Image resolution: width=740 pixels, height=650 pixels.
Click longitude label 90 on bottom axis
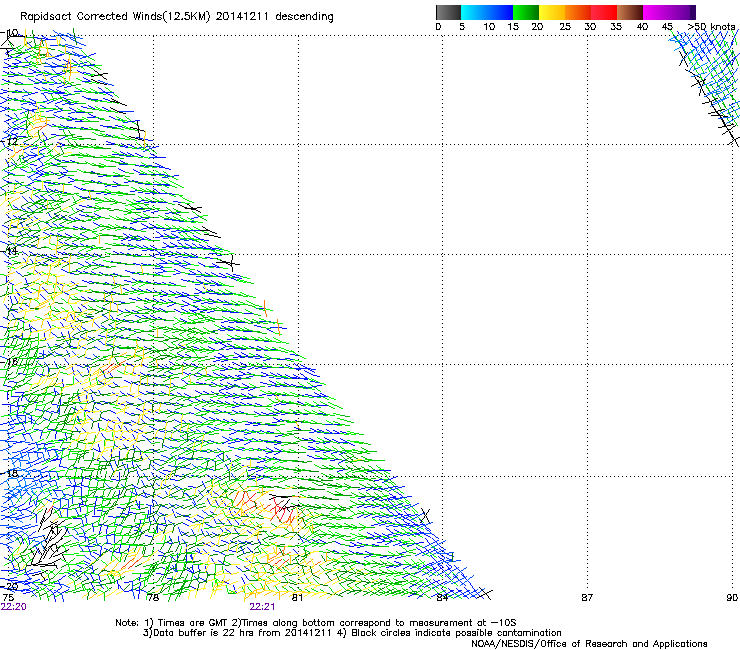[732, 598]
